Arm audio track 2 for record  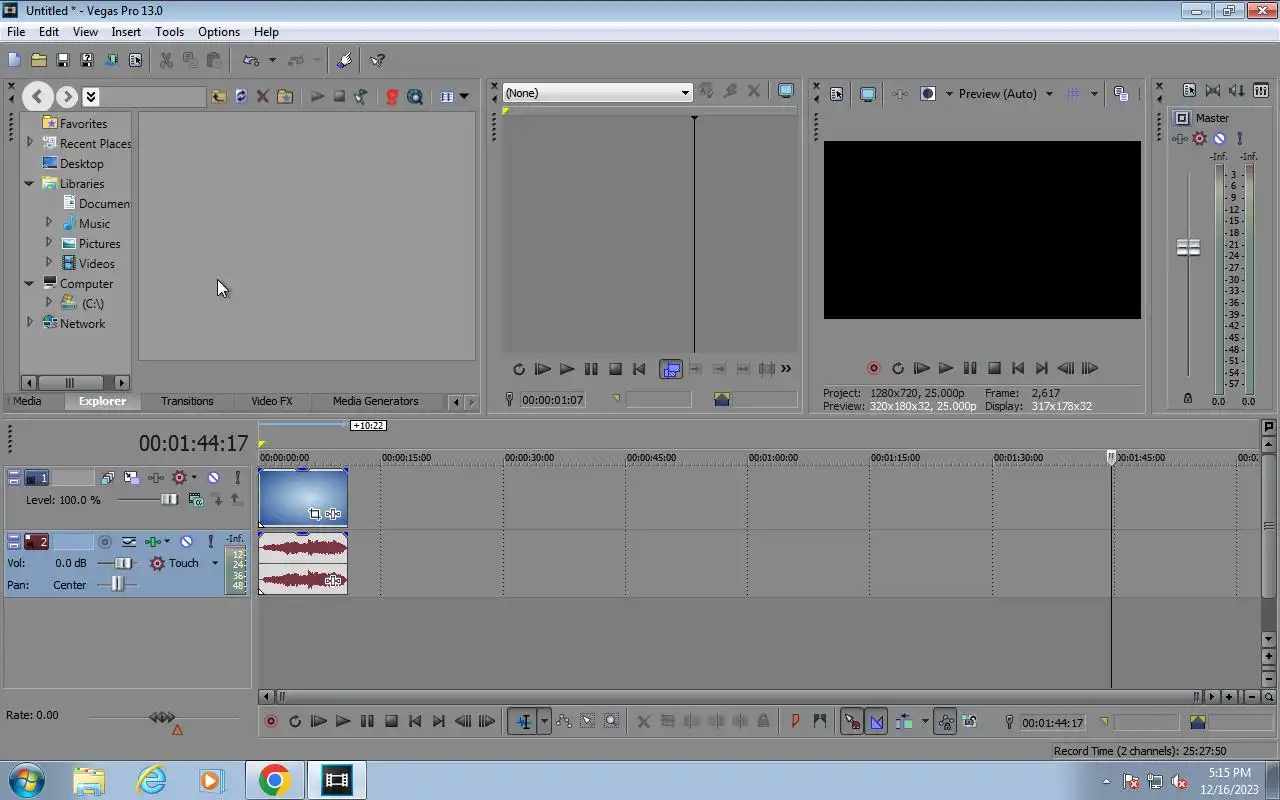click(105, 541)
